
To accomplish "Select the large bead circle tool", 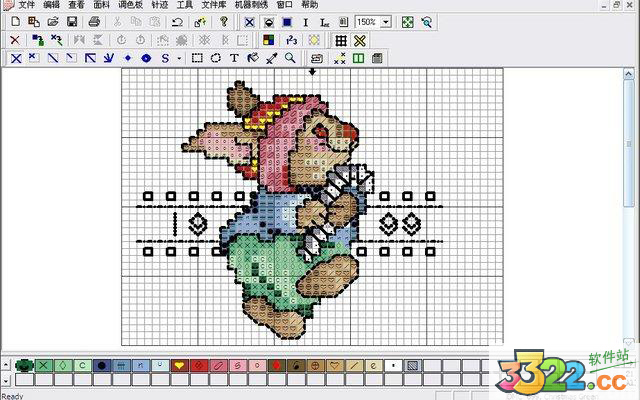I will 146,58.
